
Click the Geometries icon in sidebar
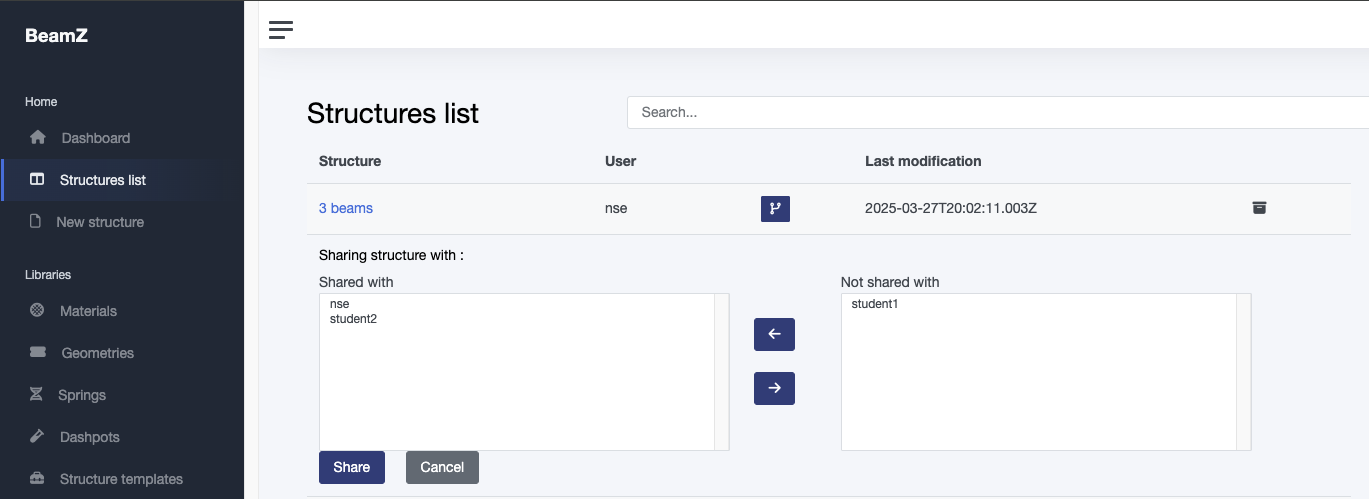(38, 353)
